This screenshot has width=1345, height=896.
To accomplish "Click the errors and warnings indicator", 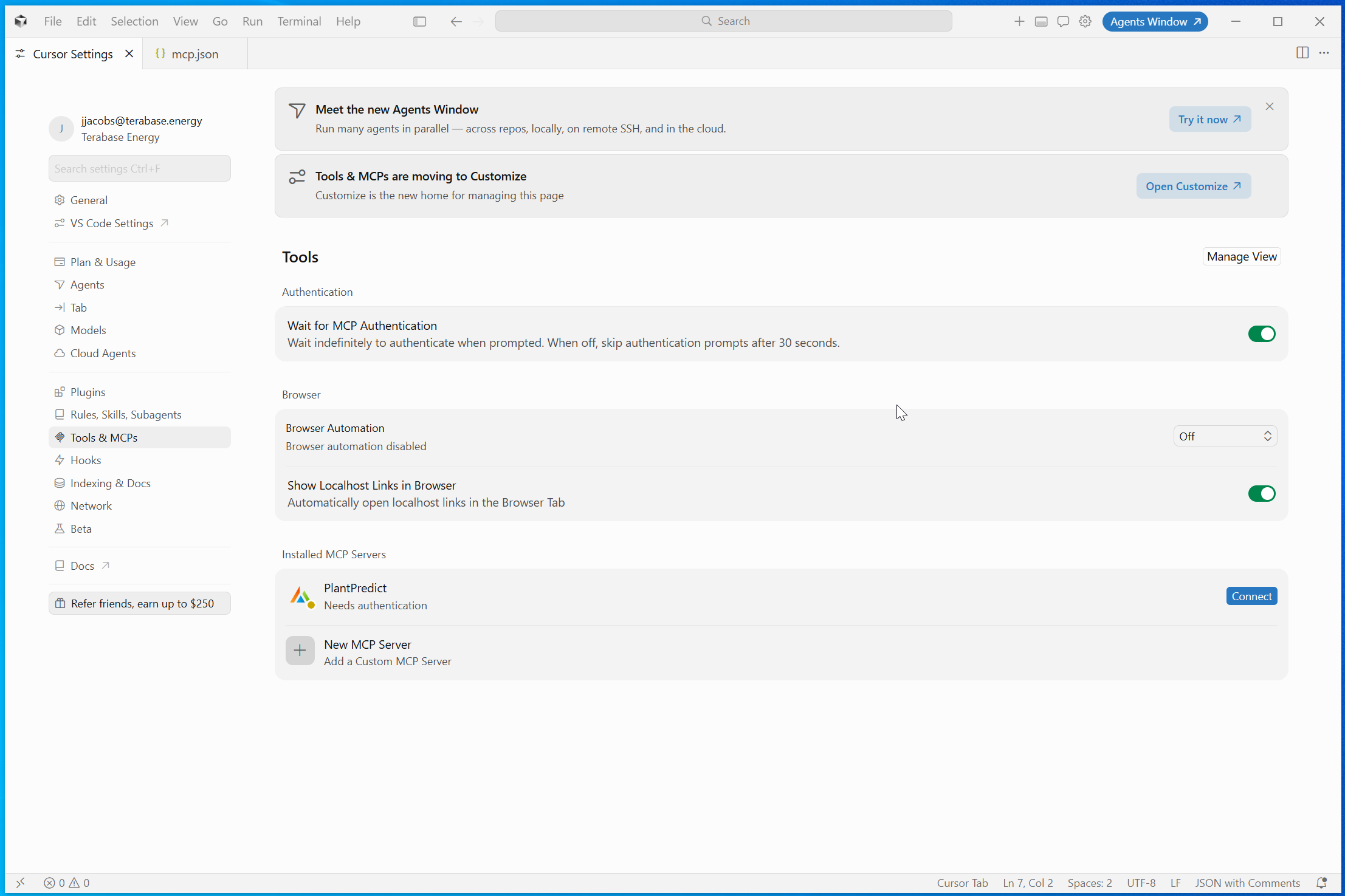I will click(x=67, y=883).
